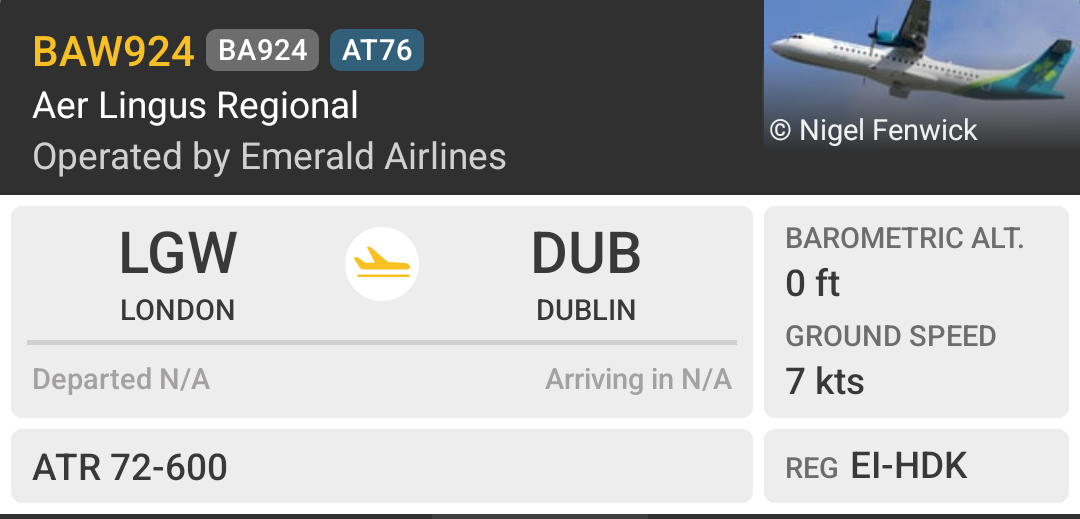Click the ATR 72-600 aircraft model row
The height and width of the screenshot is (519, 1080).
coord(382,466)
